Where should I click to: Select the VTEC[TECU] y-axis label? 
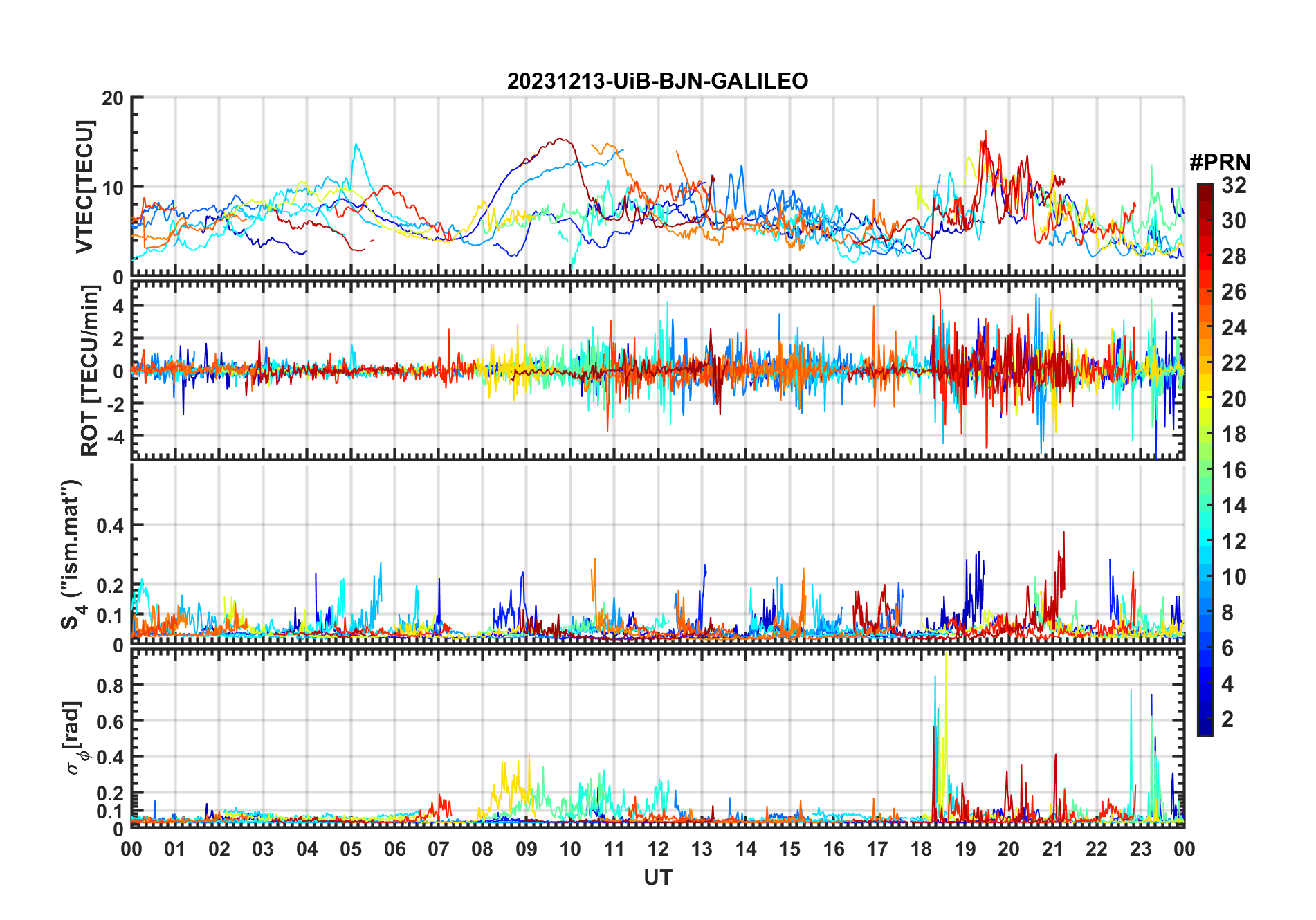tap(84, 187)
